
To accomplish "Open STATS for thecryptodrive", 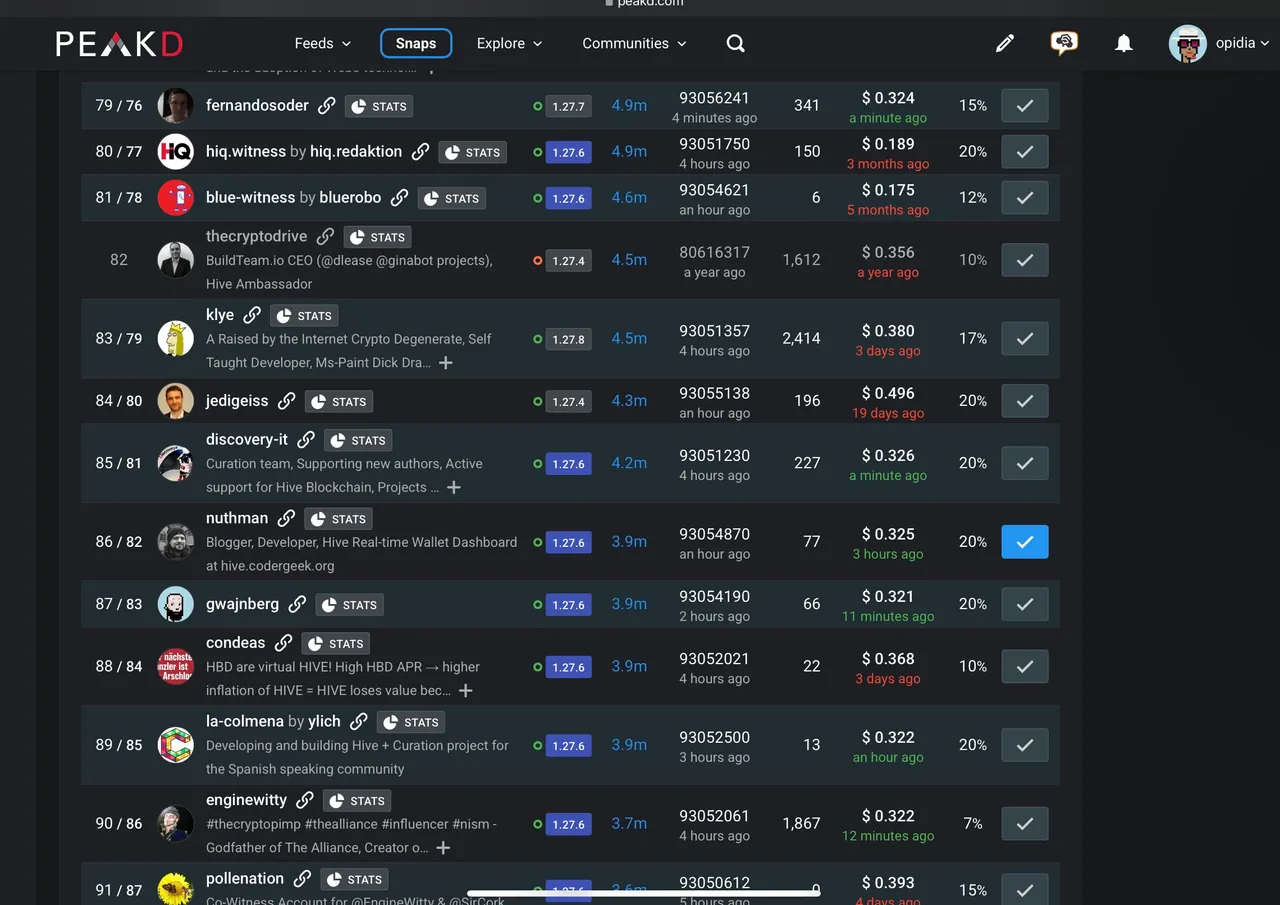I will [377, 237].
